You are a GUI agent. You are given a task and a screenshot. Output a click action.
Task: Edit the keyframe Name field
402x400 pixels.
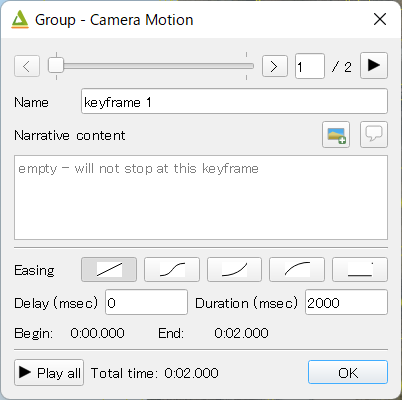pos(234,101)
